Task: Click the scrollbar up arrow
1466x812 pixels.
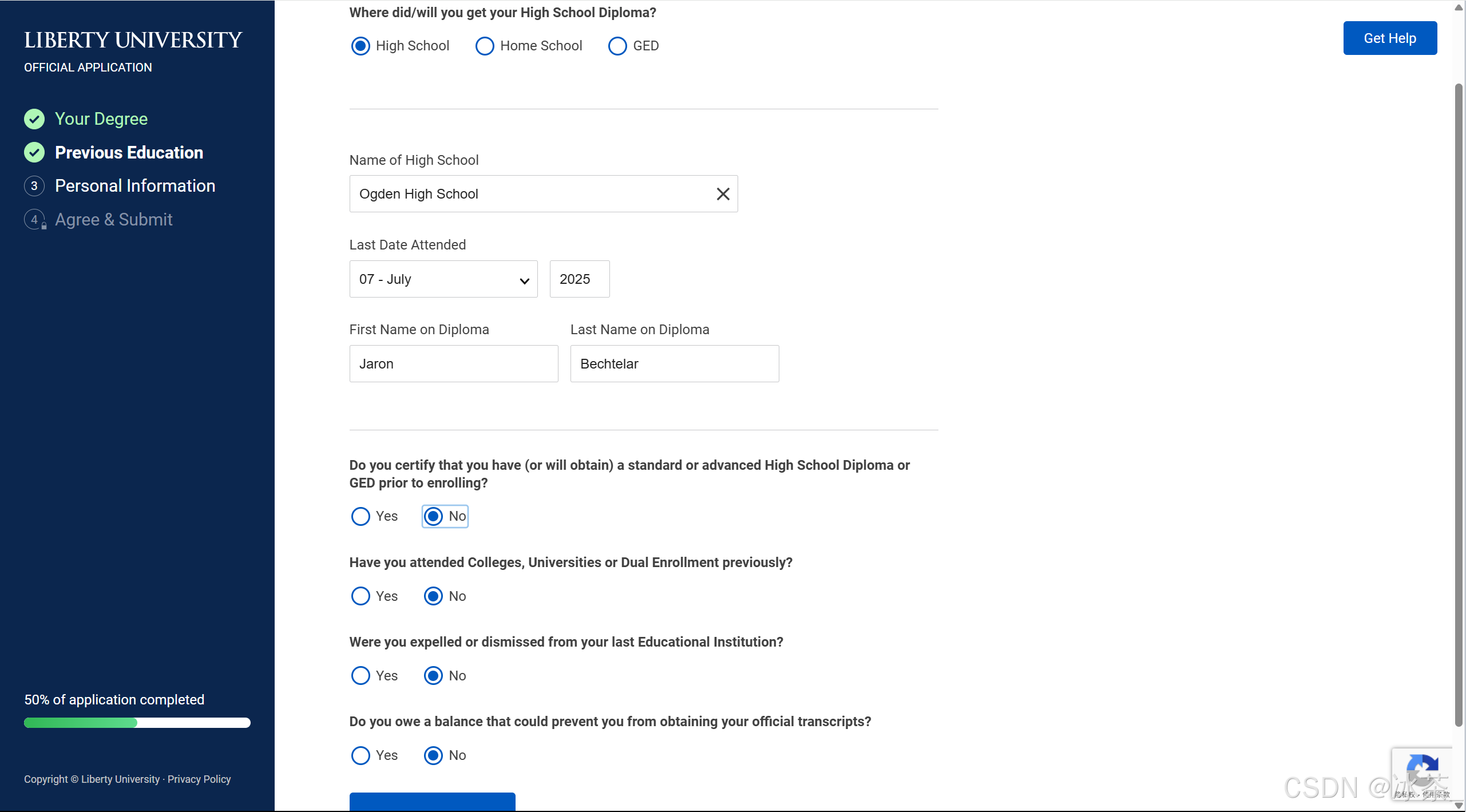Action: (1459, 7)
